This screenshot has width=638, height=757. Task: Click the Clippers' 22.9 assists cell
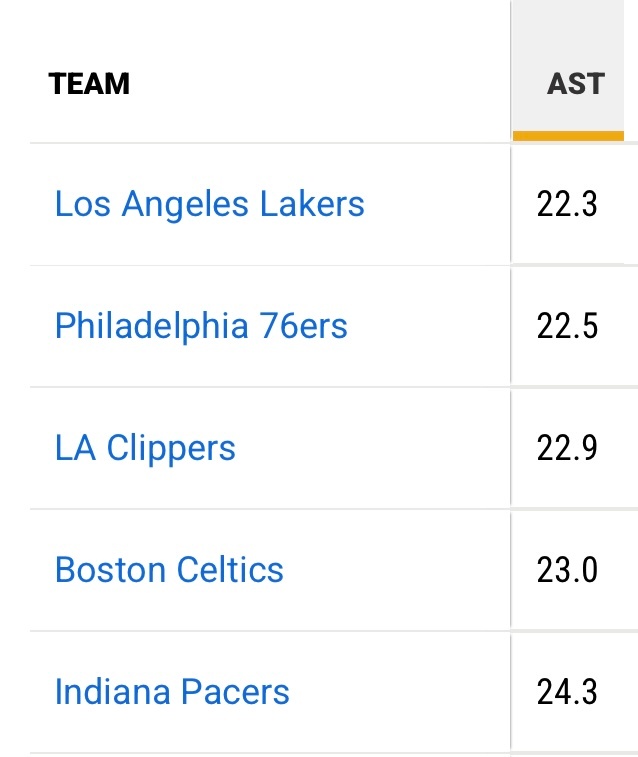(567, 448)
